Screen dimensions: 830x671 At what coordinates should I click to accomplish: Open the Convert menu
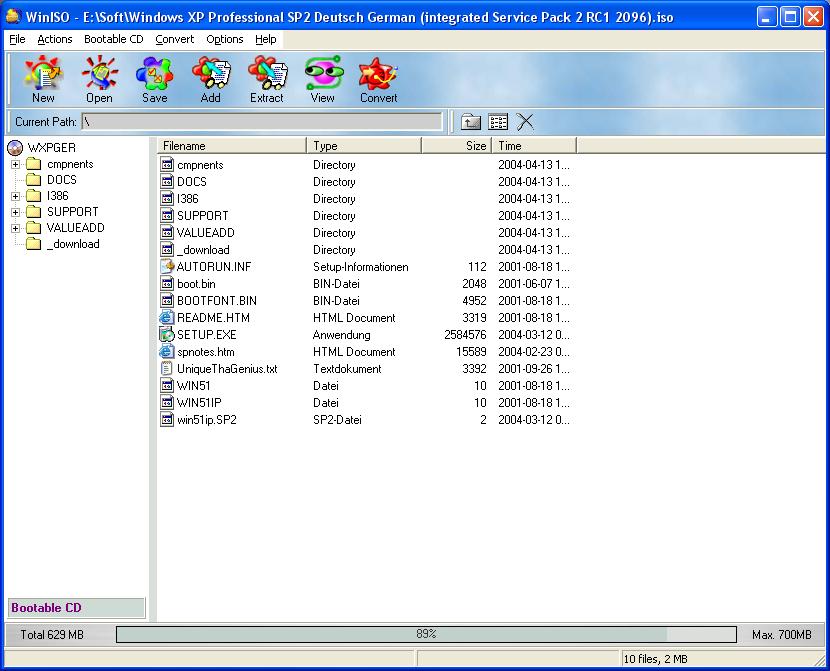pos(175,39)
